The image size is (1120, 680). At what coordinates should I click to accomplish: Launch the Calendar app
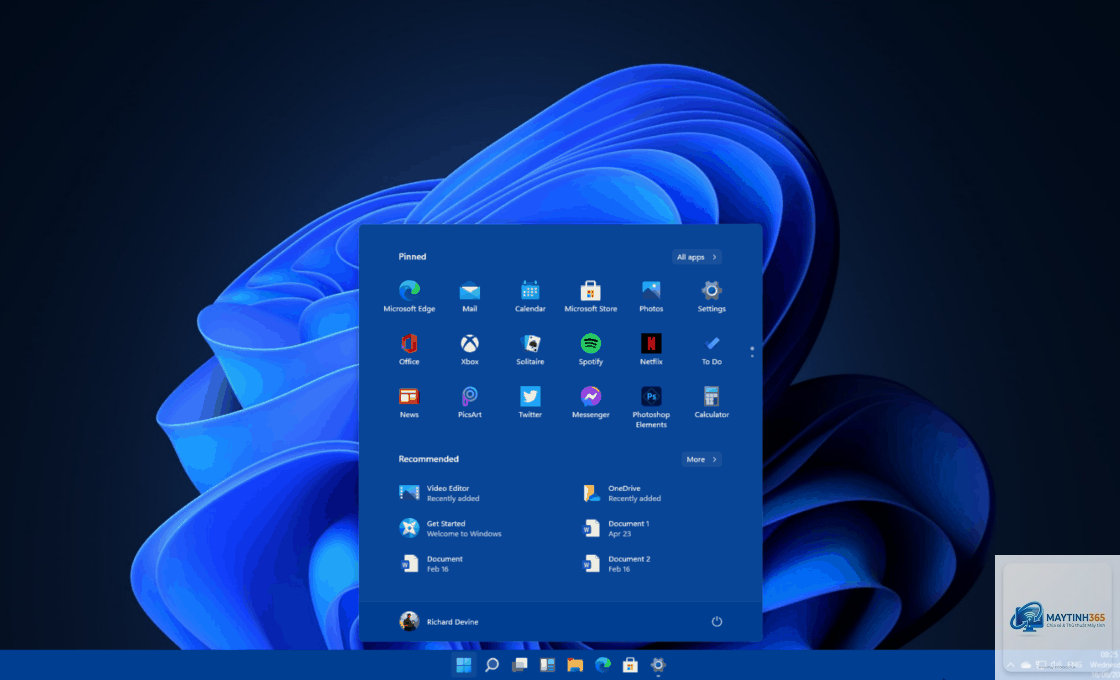point(530,296)
